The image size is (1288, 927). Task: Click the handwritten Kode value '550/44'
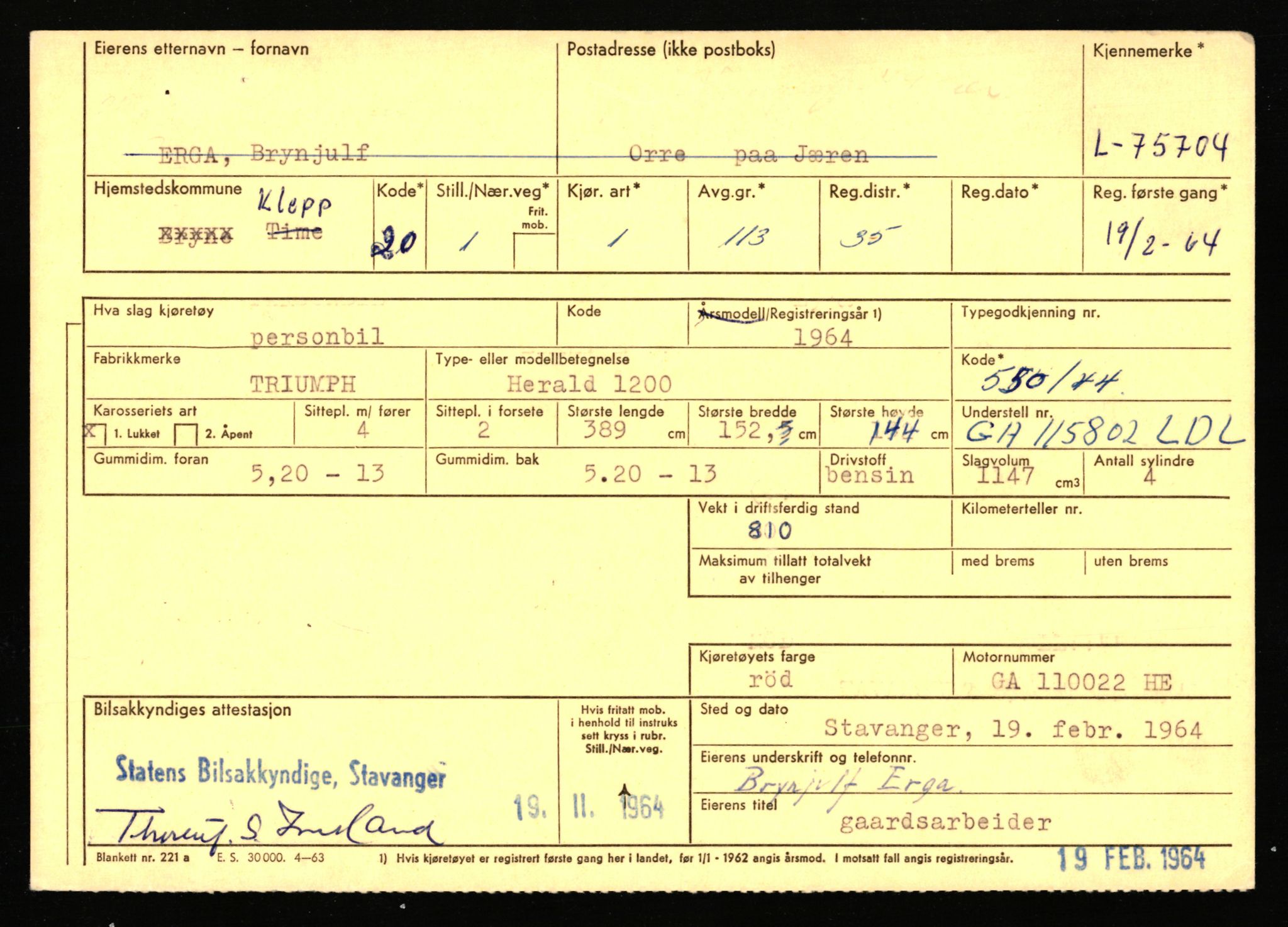[1052, 379]
